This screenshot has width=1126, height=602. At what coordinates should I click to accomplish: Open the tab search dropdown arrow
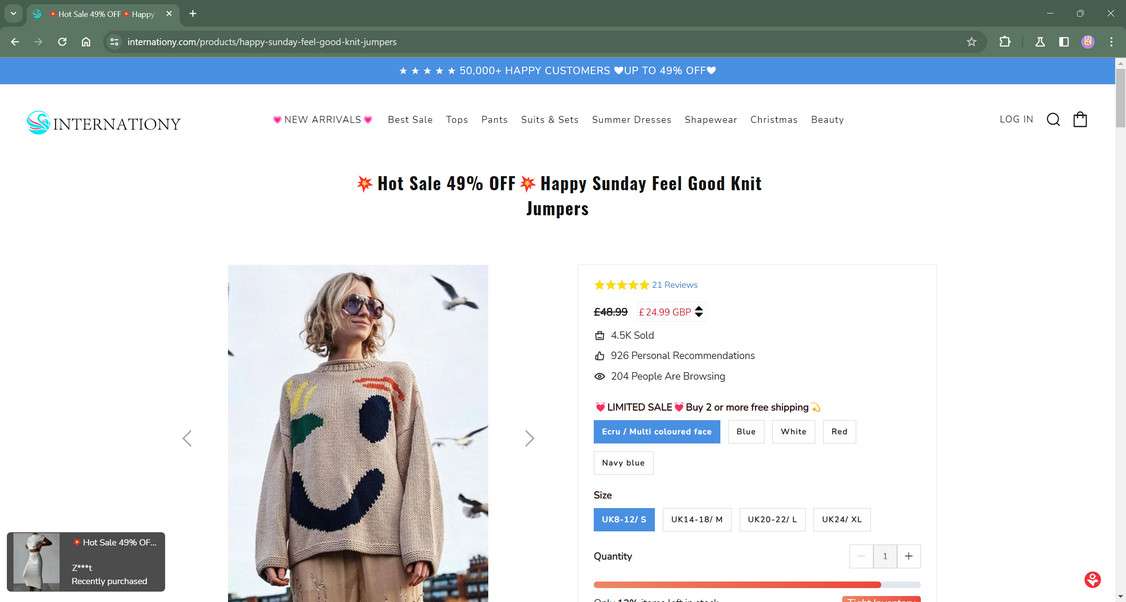click(13, 14)
